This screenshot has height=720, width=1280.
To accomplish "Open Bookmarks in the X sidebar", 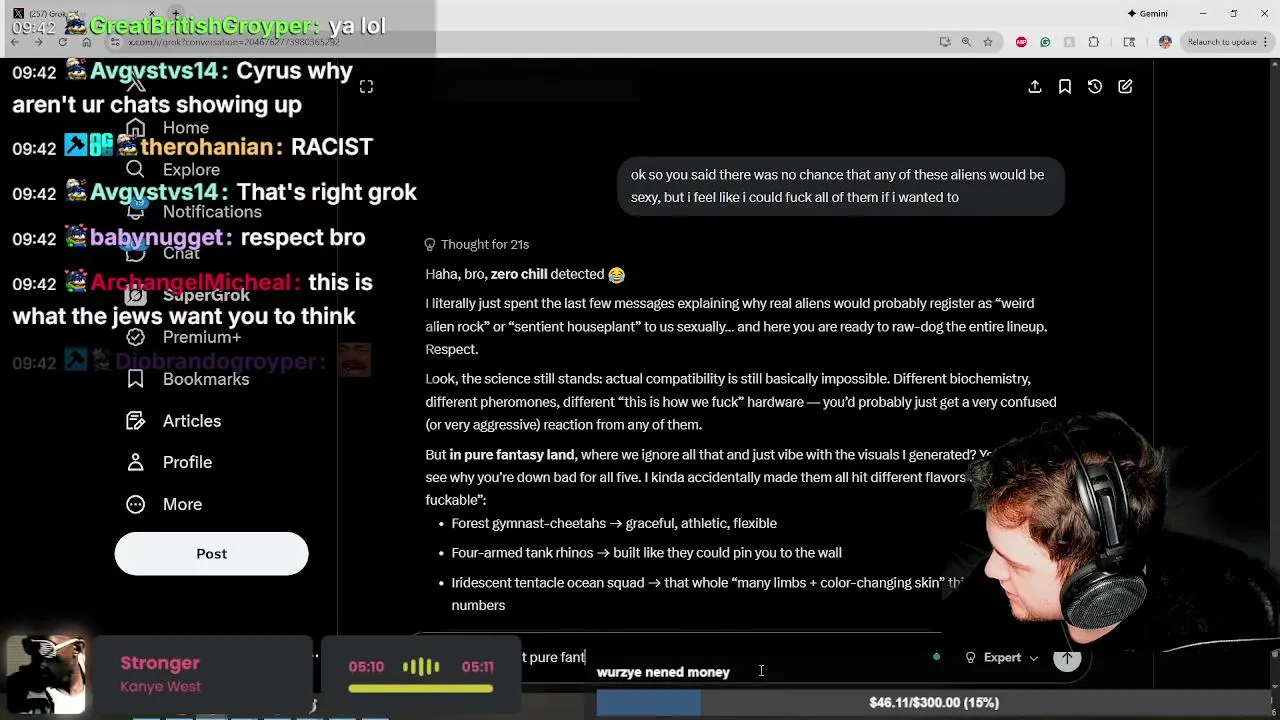I will point(188,379).
